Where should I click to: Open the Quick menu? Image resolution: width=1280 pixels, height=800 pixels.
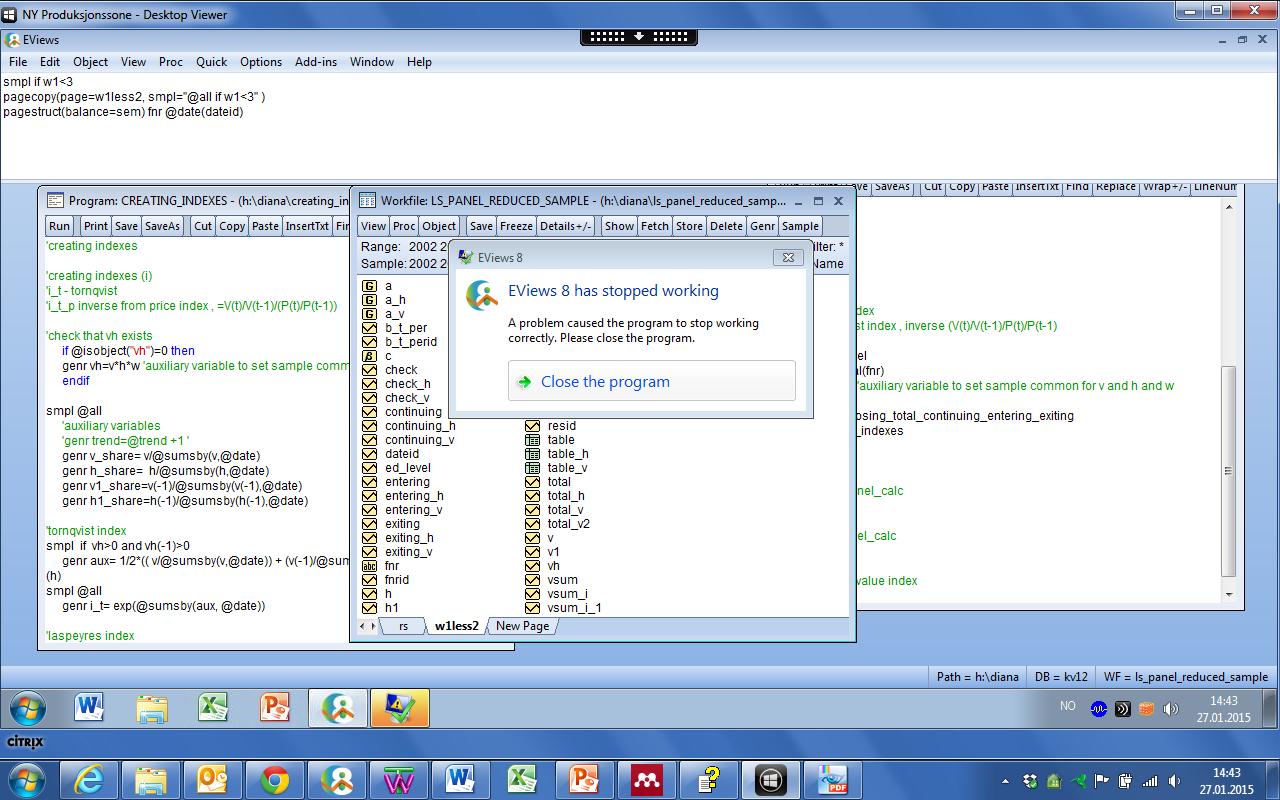pos(211,61)
